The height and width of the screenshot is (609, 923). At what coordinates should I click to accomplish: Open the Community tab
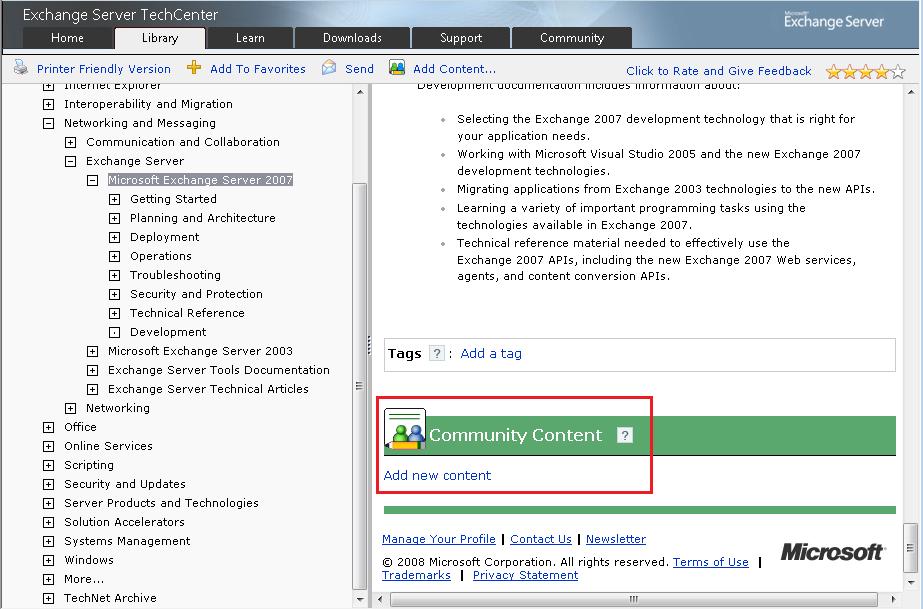click(x=572, y=38)
